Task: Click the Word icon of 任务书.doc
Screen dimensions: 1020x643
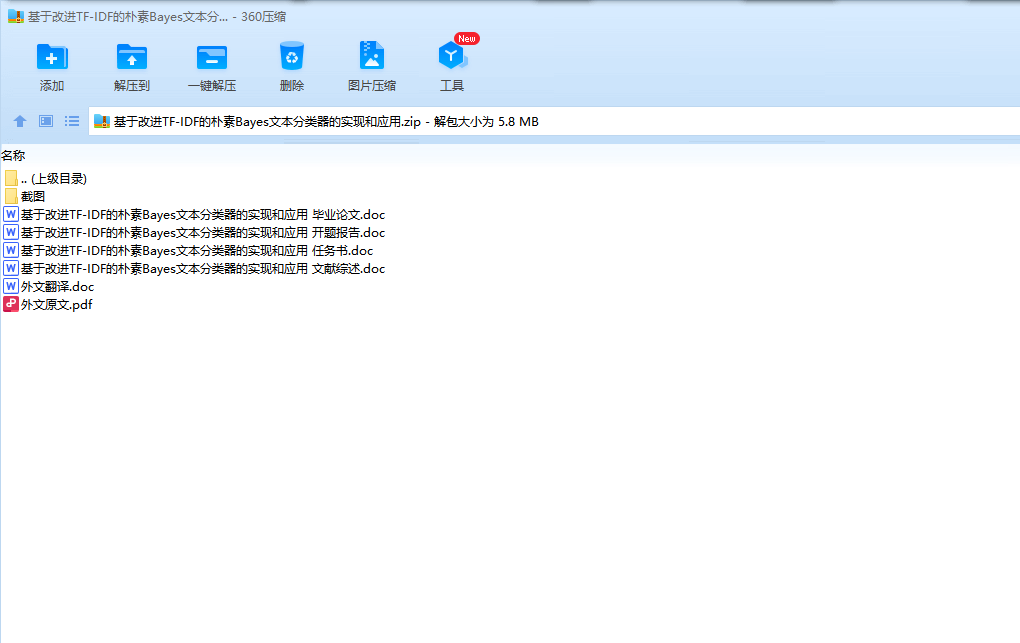Action: pyautogui.click(x=10, y=250)
